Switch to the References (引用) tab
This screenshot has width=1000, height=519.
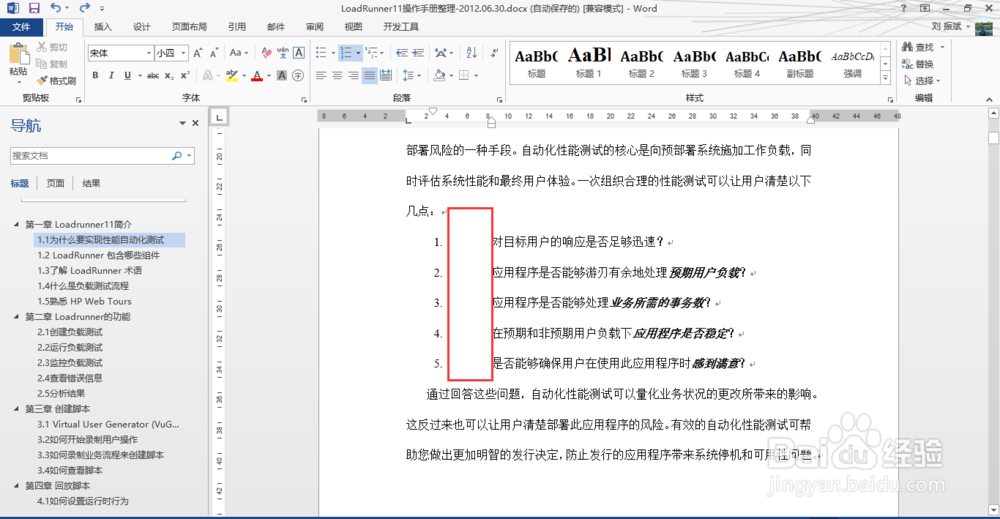point(237,27)
